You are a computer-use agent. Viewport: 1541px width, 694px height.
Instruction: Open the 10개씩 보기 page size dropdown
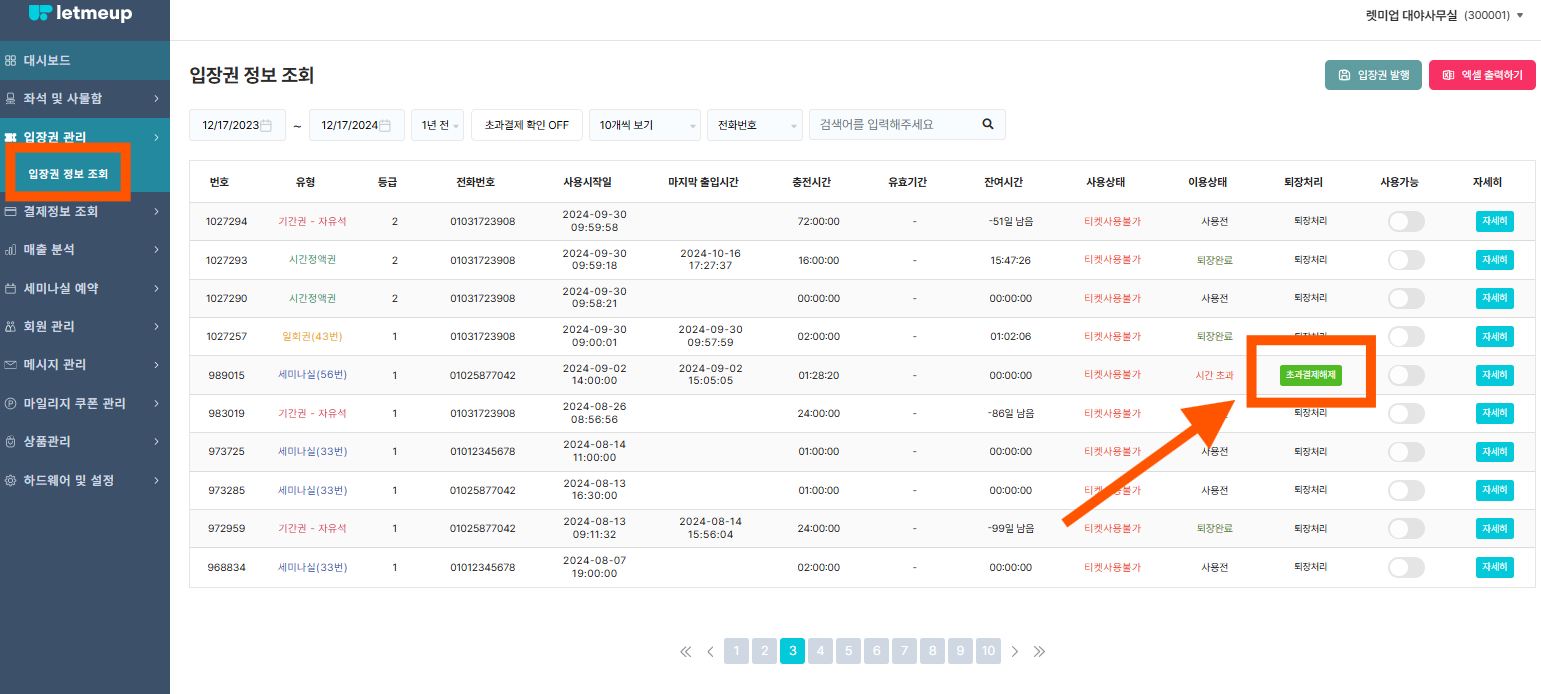[644, 125]
